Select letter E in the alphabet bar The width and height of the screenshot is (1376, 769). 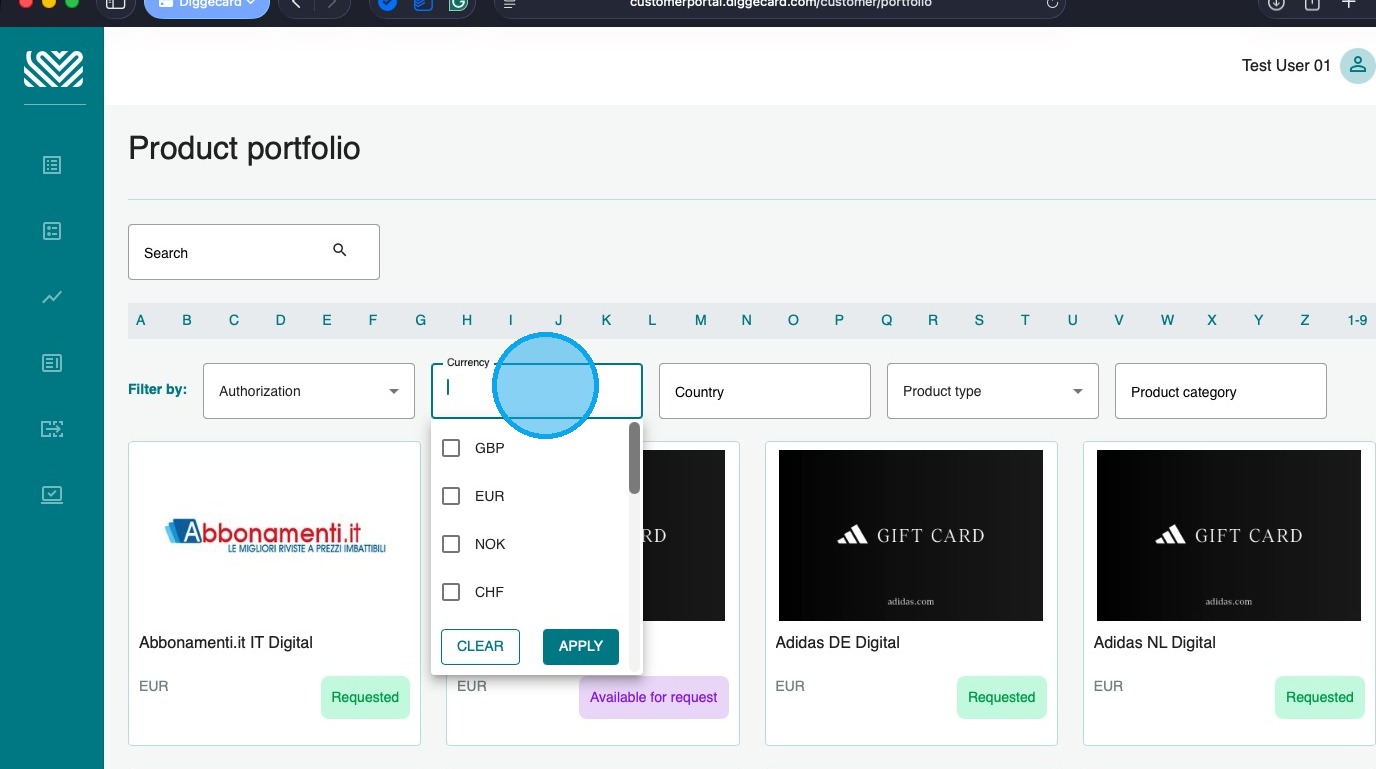pyautogui.click(x=327, y=320)
